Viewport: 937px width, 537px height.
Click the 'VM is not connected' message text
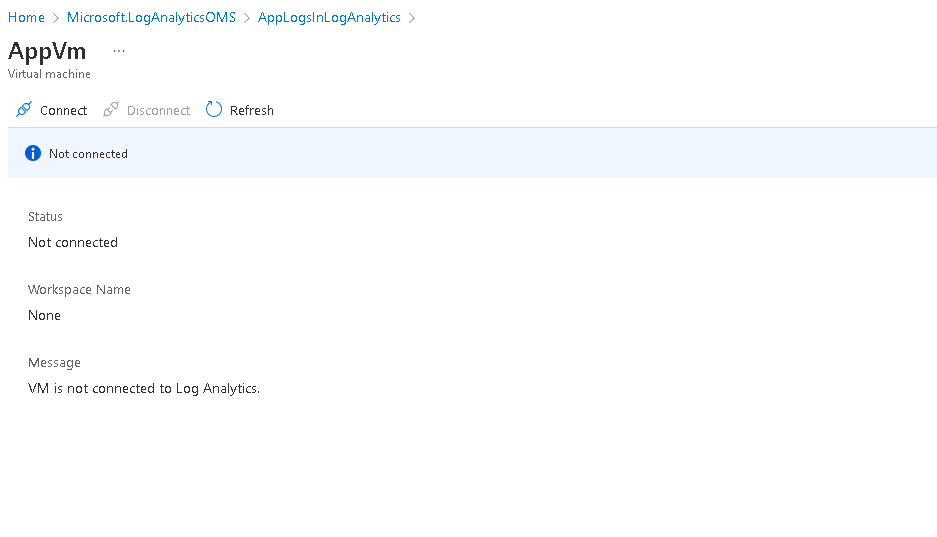pos(144,388)
